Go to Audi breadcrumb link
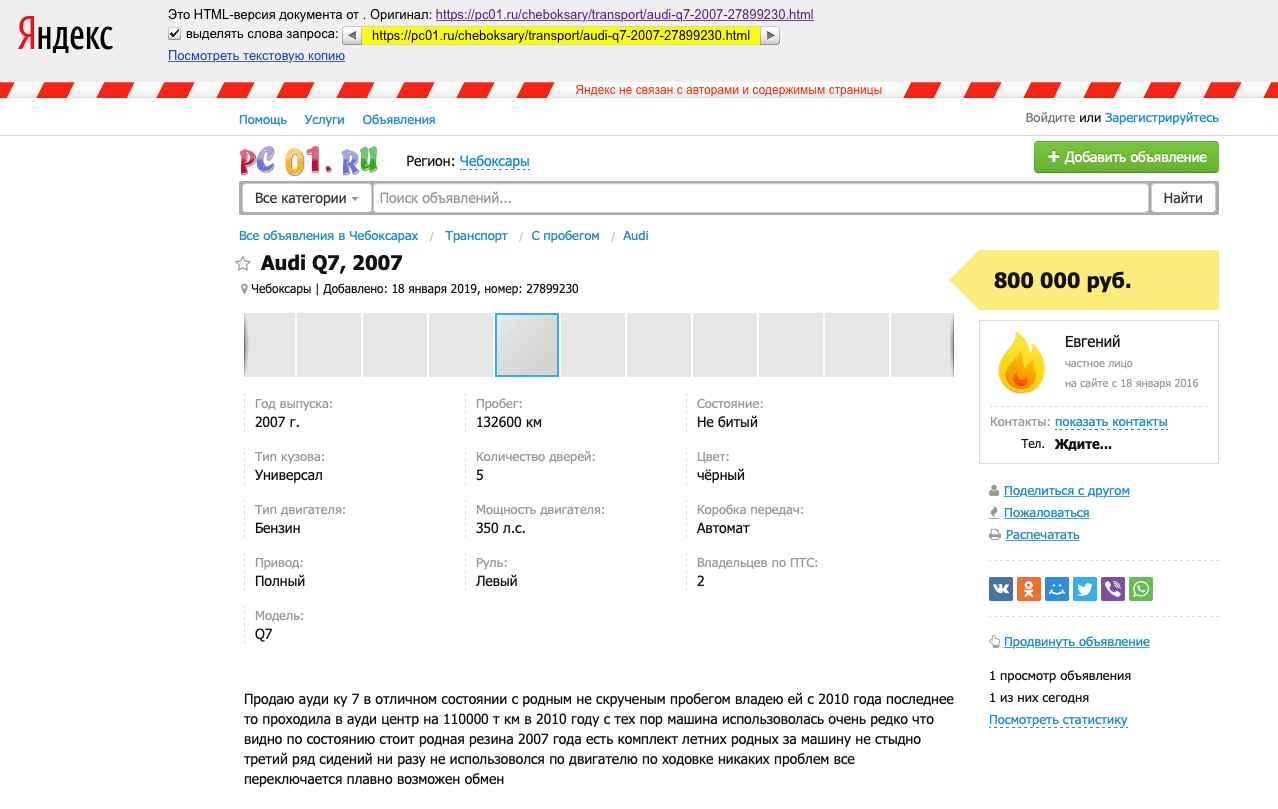The image size is (1278, 809). 636,236
